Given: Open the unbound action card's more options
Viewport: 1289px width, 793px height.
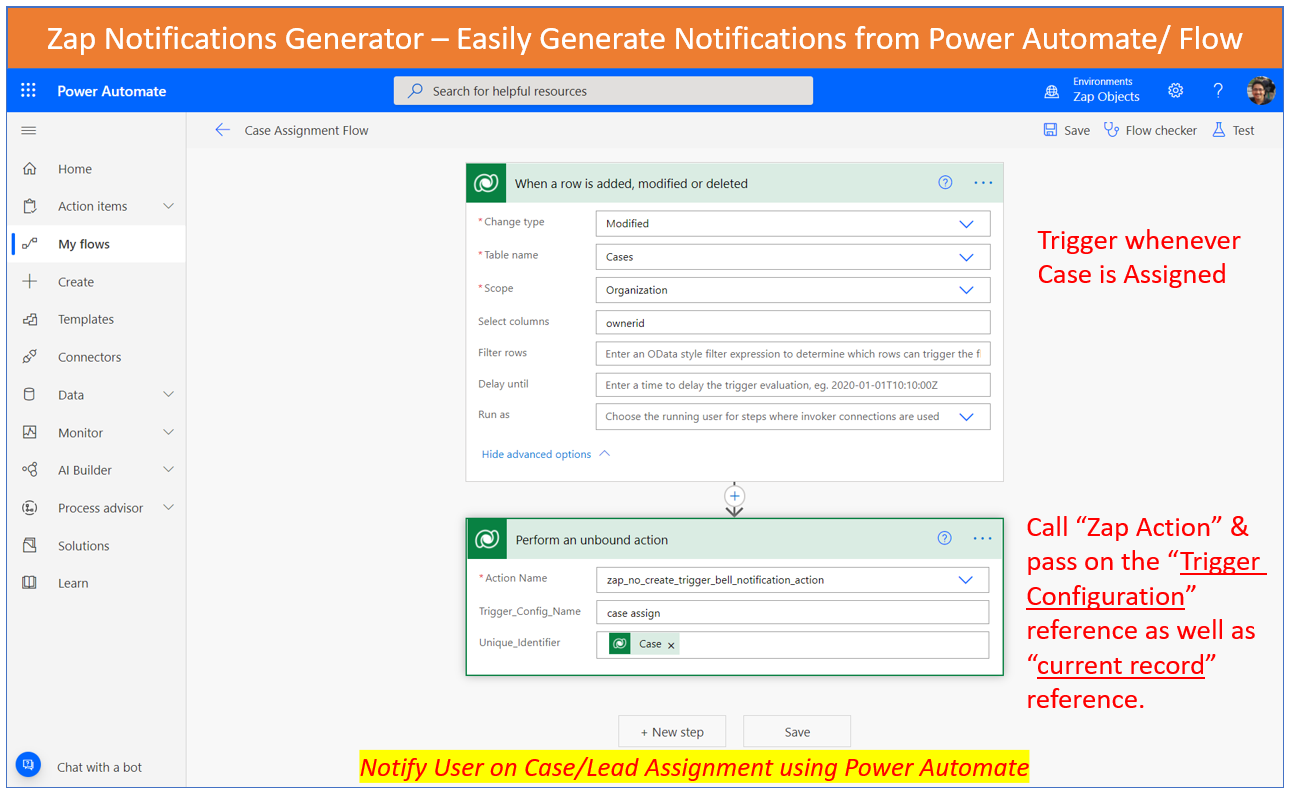Looking at the screenshot, I should pos(983,539).
